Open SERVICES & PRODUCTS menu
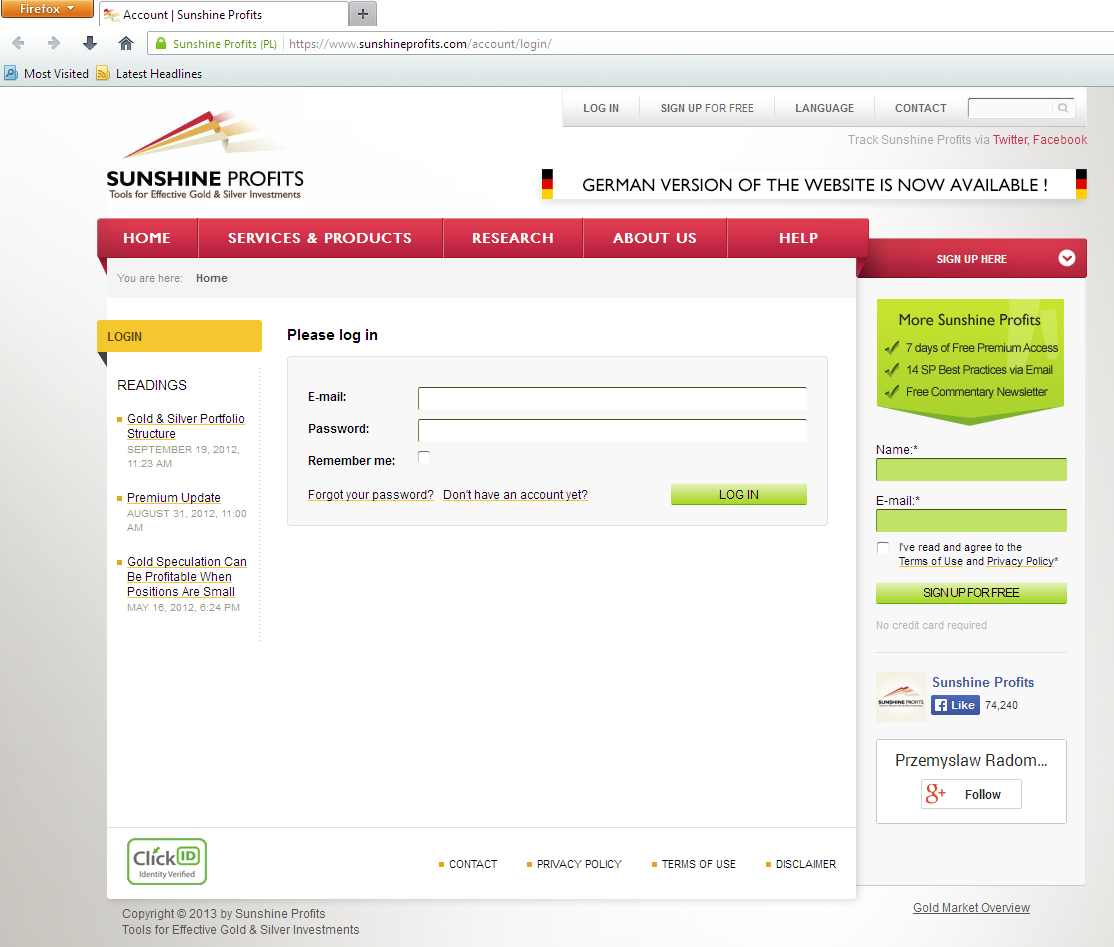This screenshot has height=947, width=1114. pyautogui.click(x=320, y=238)
